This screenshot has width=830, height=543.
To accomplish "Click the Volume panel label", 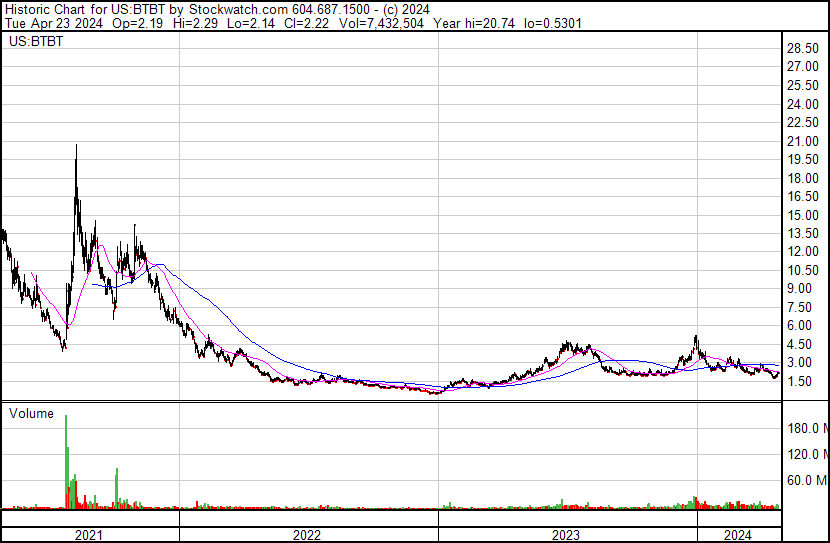I will 31,413.
